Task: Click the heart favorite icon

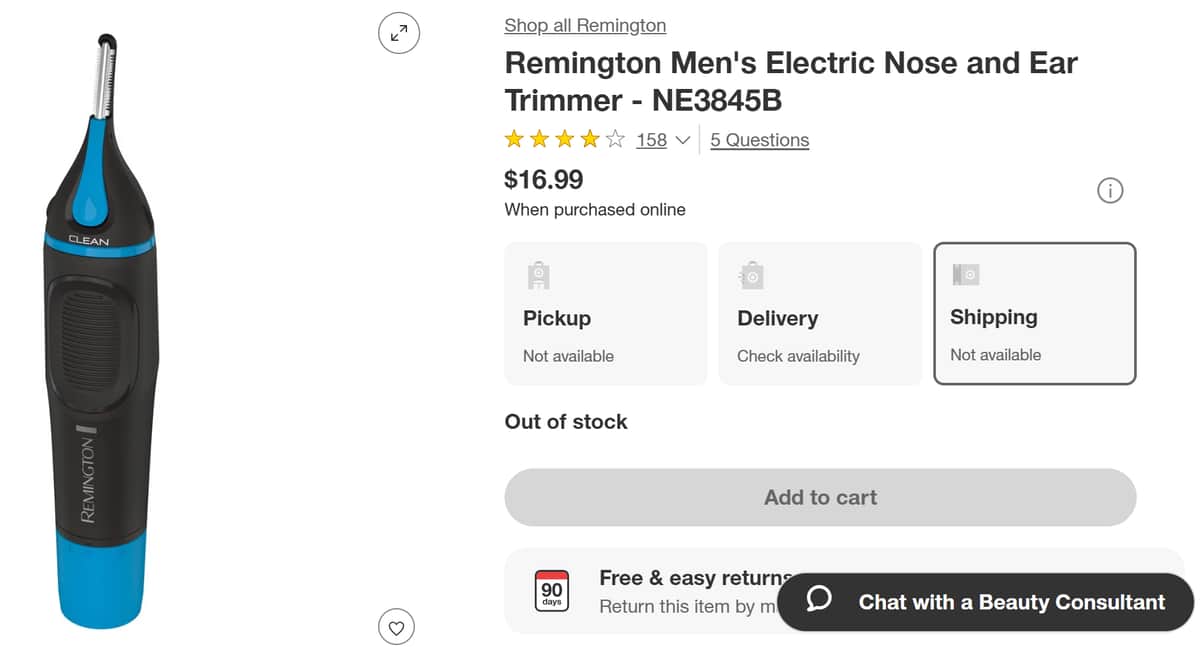Action: [x=396, y=628]
